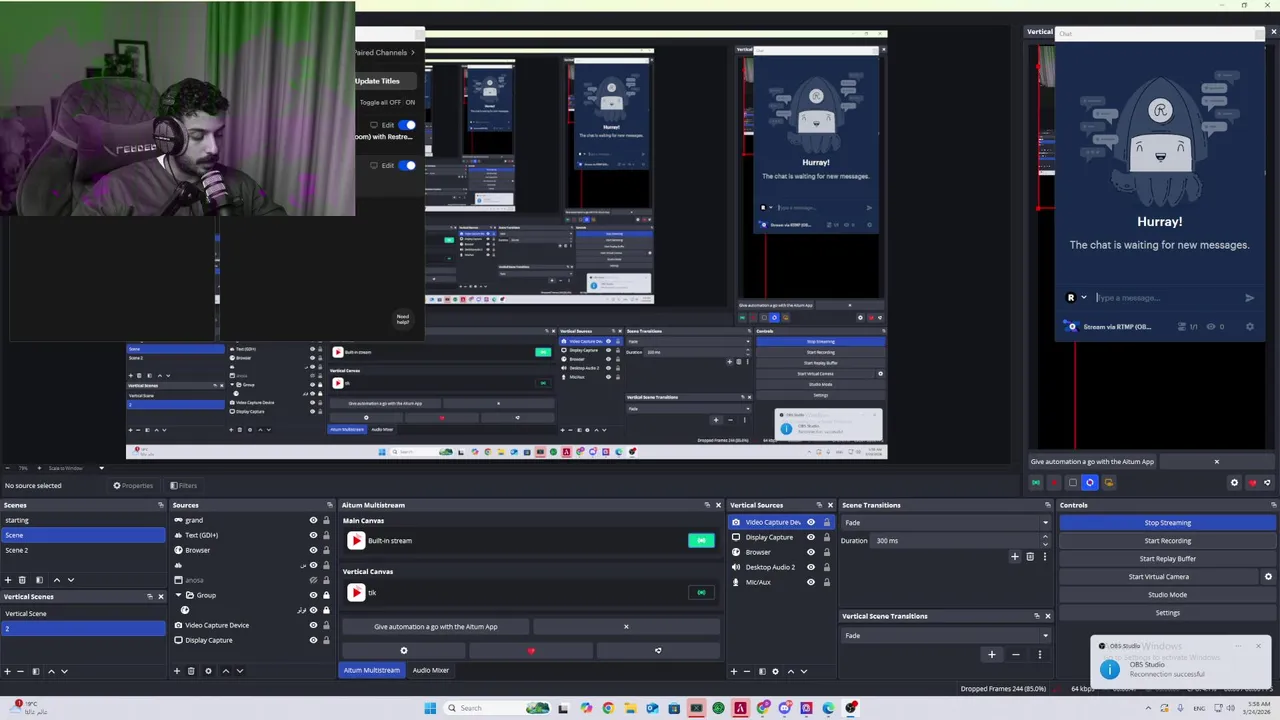Open scene filters icon in the Scenes toolbar

point(39,580)
